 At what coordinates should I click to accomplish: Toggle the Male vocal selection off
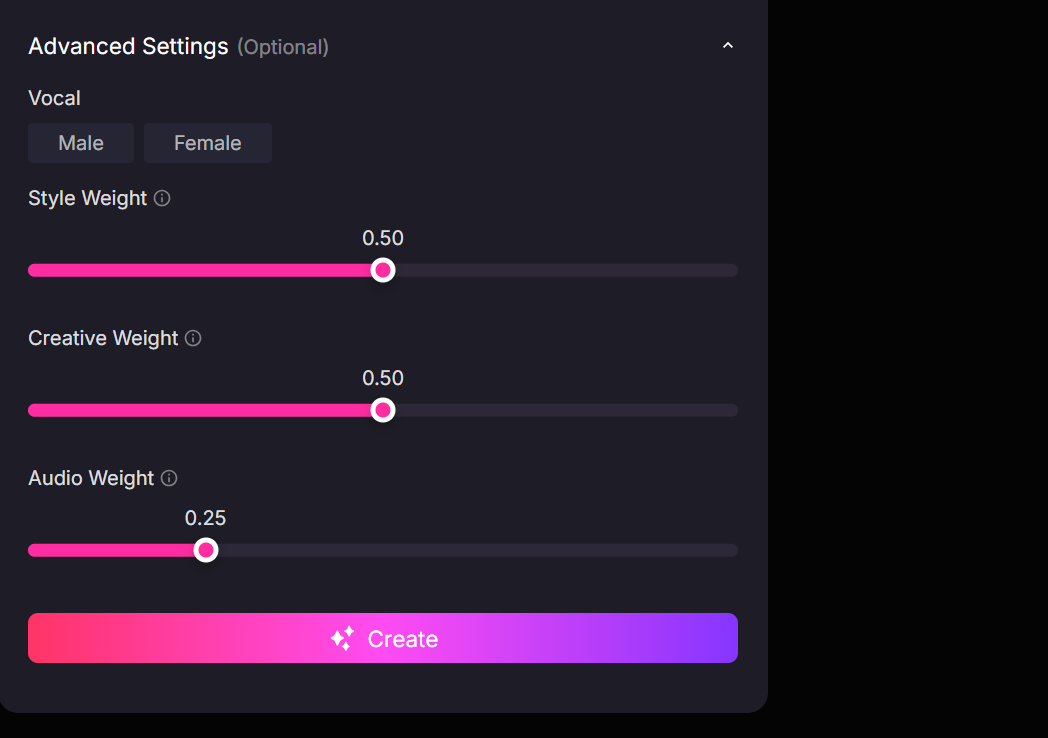(80, 142)
